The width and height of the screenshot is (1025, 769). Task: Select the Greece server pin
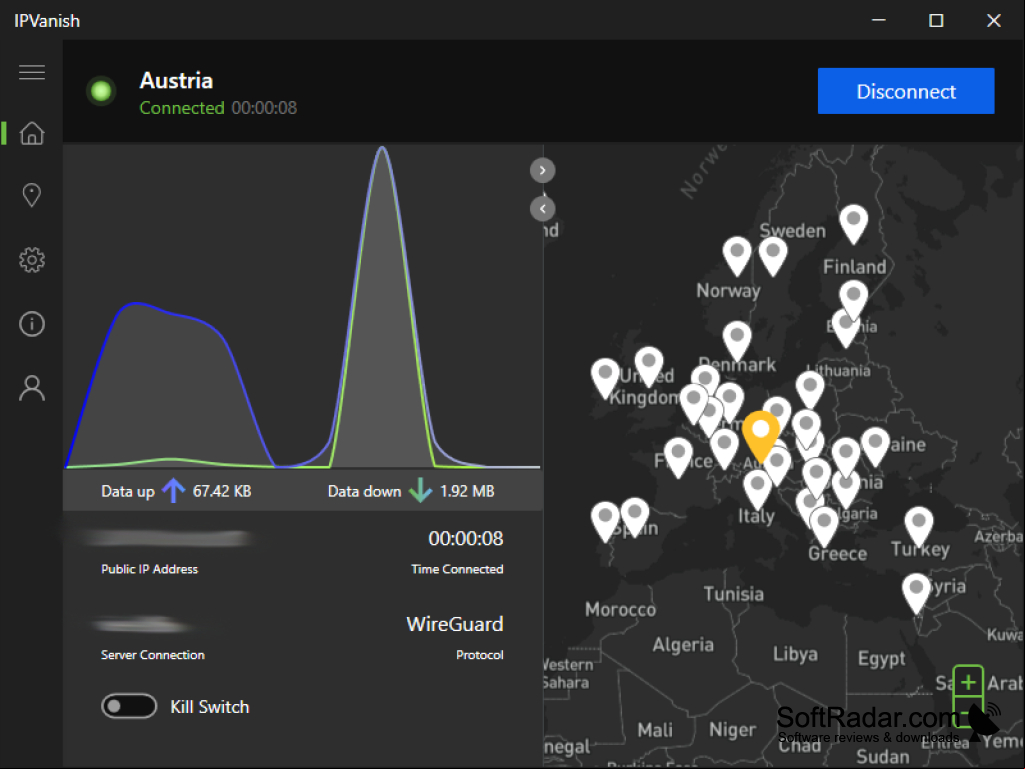824,526
